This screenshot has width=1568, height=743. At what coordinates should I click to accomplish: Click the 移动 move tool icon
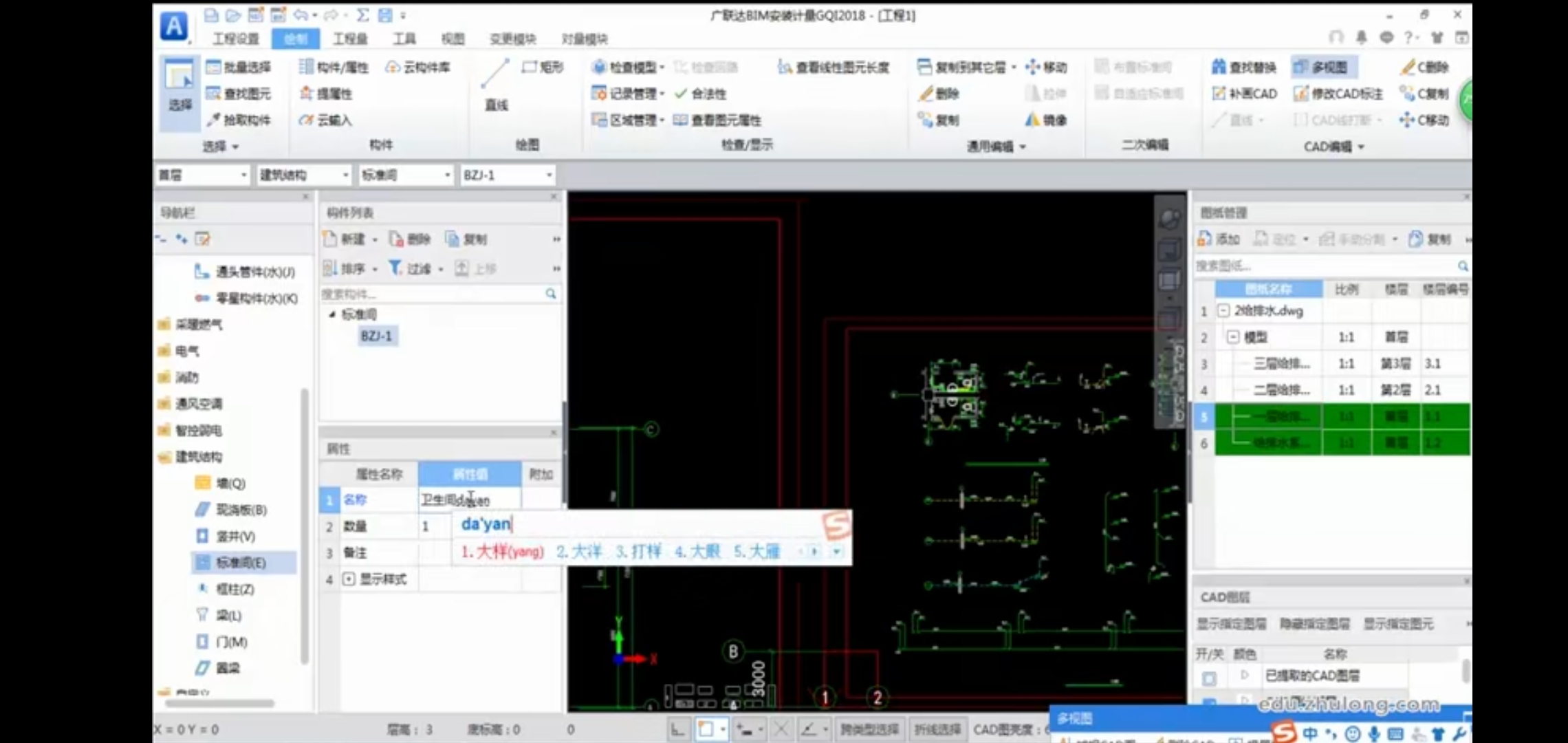pyautogui.click(x=1032, y=67)
